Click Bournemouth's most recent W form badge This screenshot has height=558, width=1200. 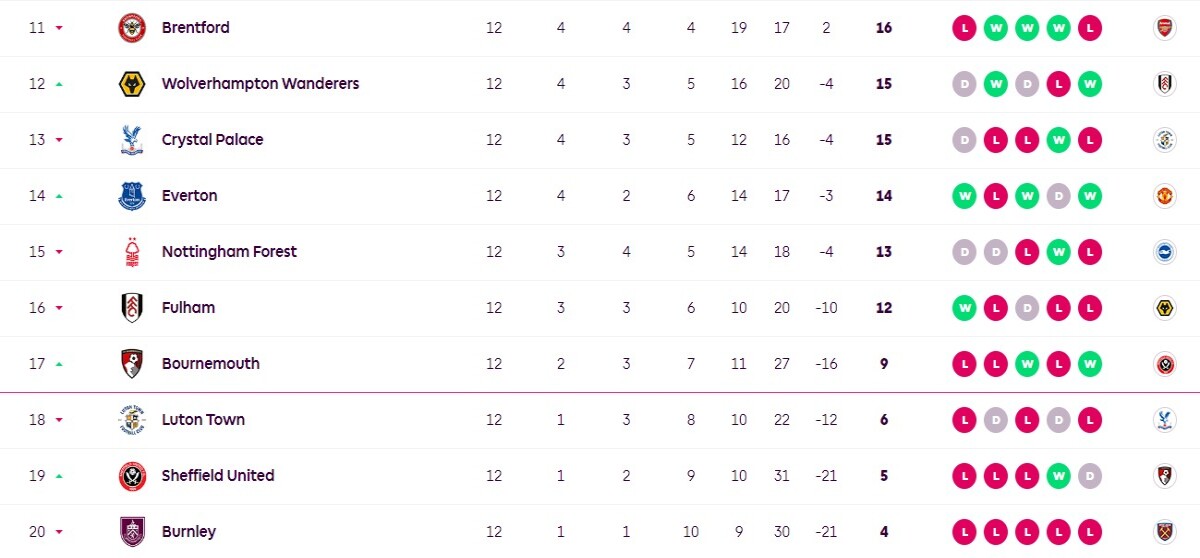point(1090,364)
